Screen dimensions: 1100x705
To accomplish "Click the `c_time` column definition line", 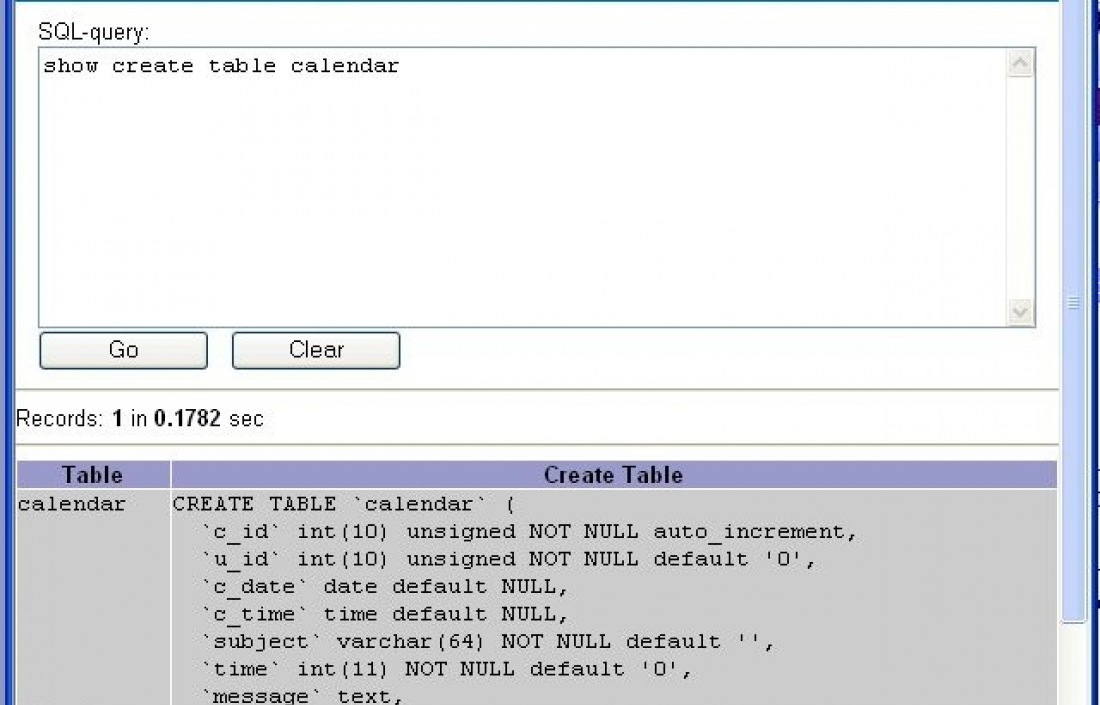I will click(x=384, y=614).
